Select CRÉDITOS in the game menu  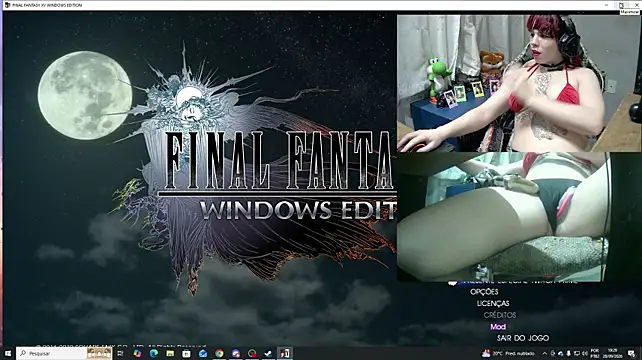tap(500, 315)
